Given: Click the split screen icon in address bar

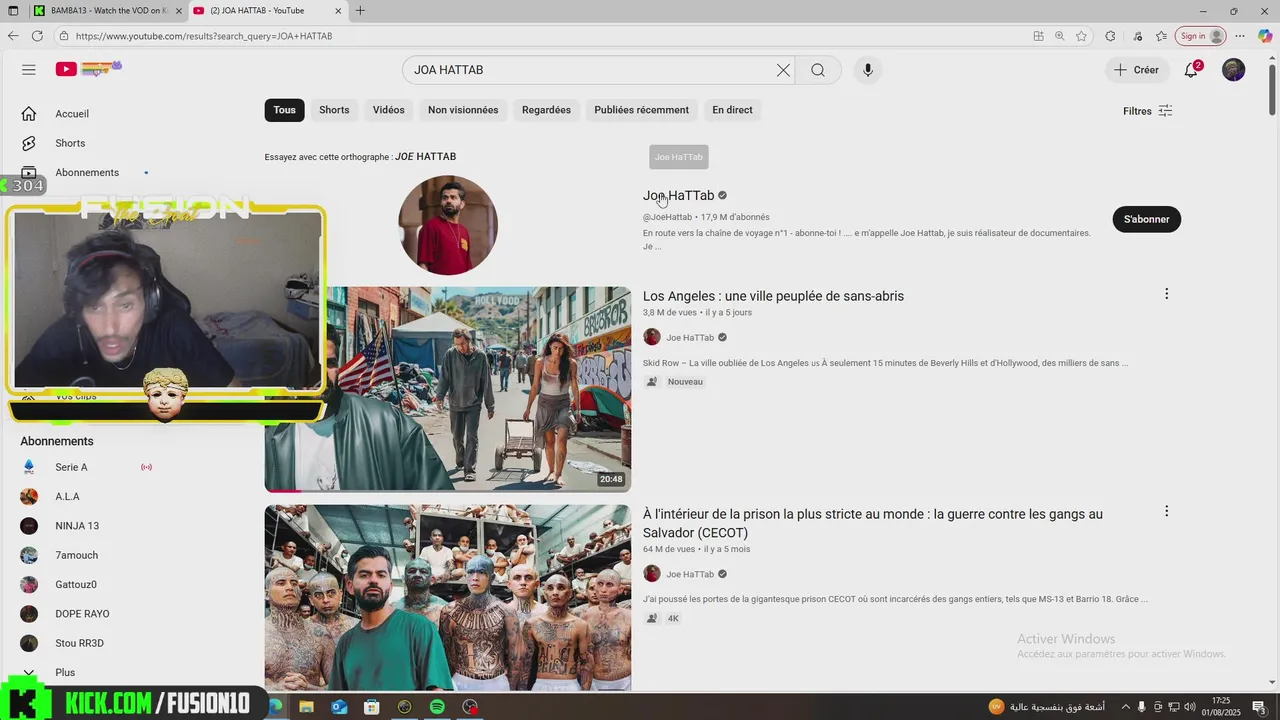Looking at the screenshot, I should [x=1038, y=36].
